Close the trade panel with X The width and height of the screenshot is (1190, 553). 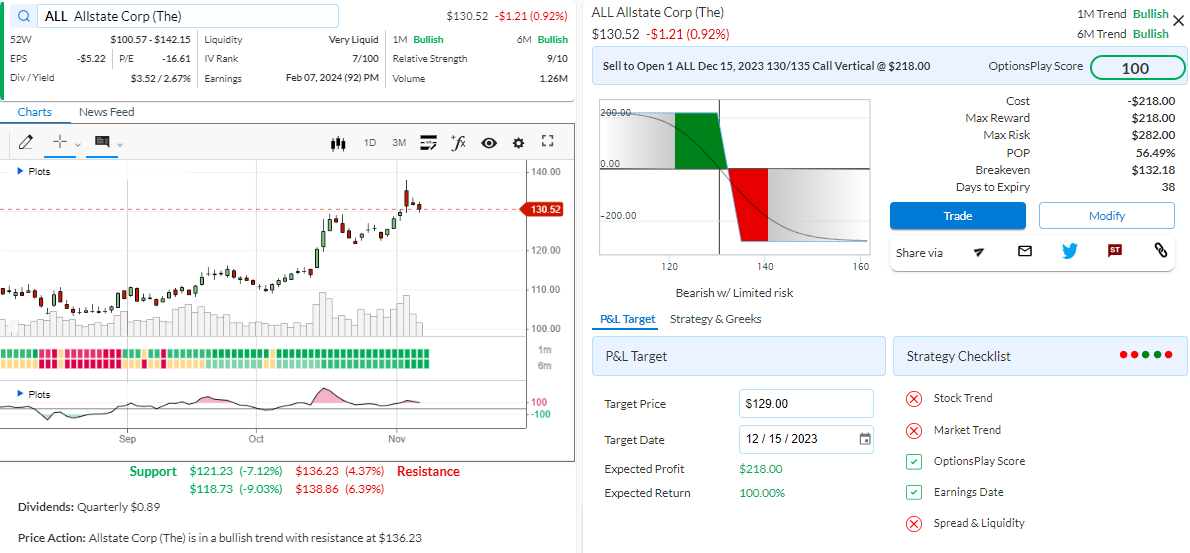coord(1178,21)
